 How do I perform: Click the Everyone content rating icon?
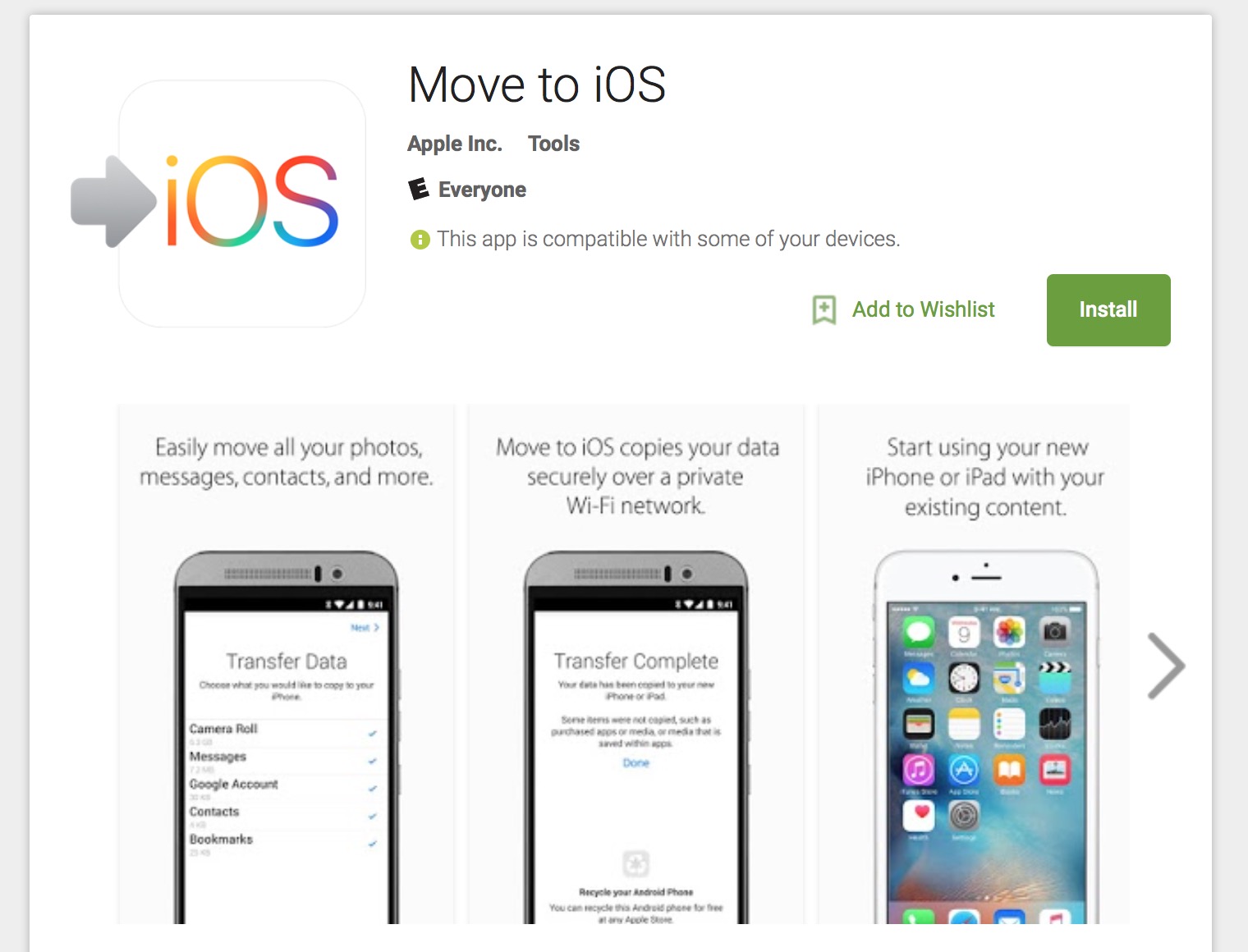point(419,190)
